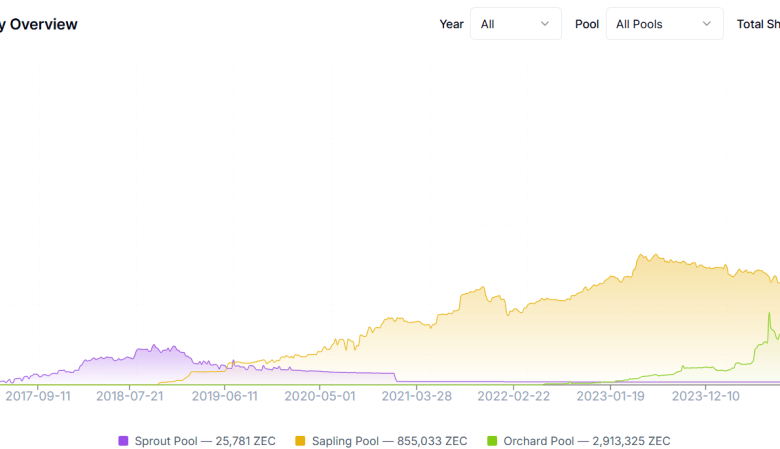Click the green Orchard Pool legend swatch
Screen dimensions: 780x449
point(492,441)
